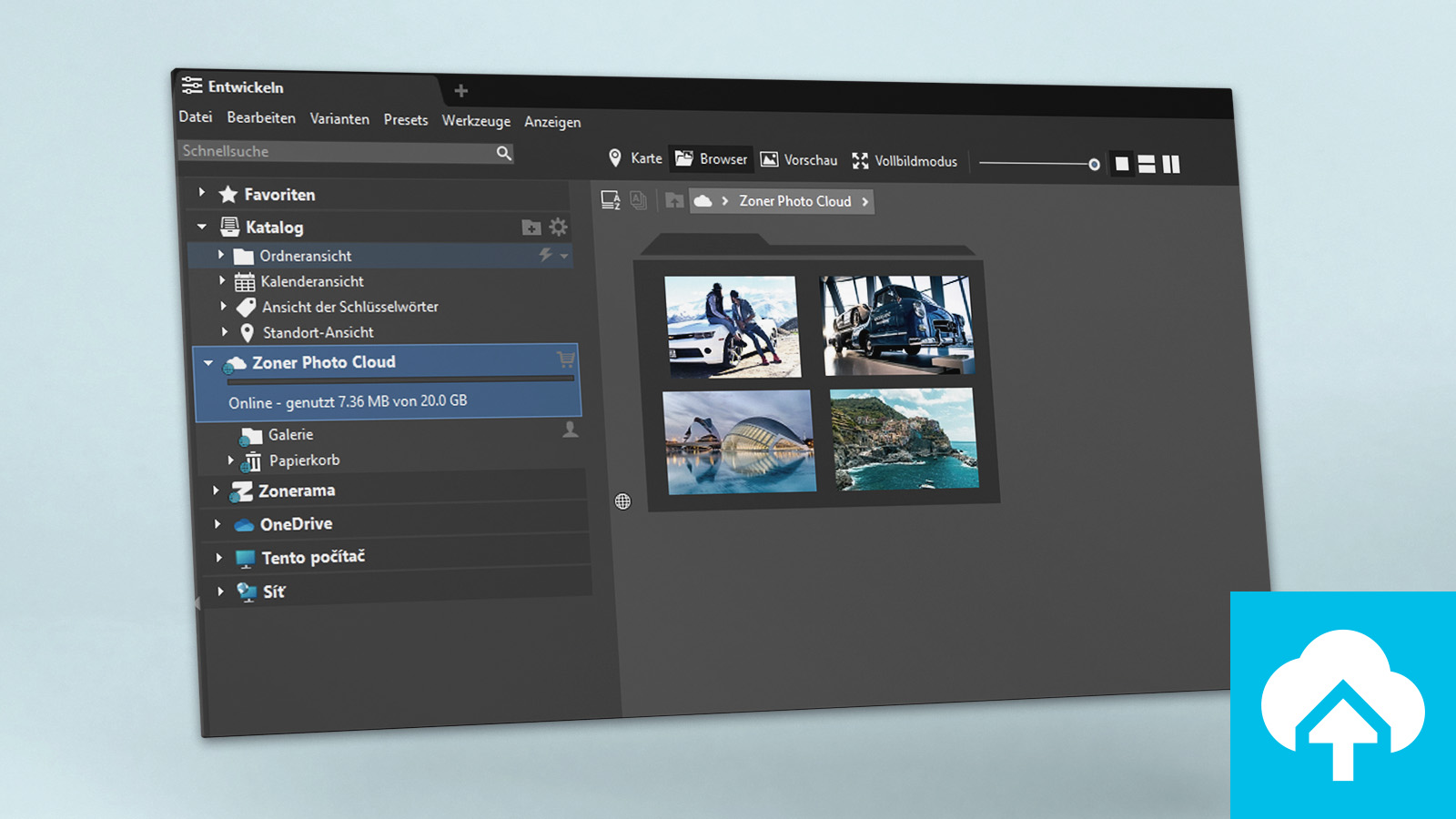This screenshot has height=819, width=1456.
Task: Enter Vollbildmodus
Action: click(905, 161)
